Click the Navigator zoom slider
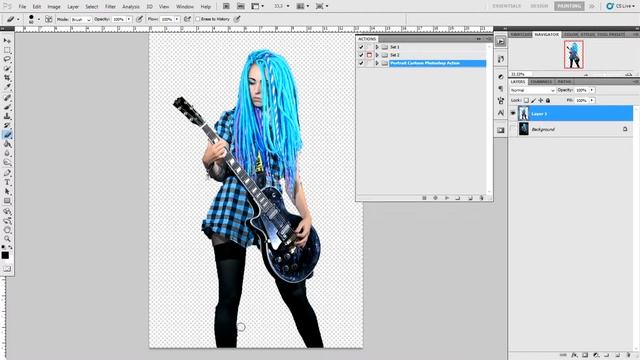Viewport: 640px width, 360px height. pyautogui.click(x=604, y=74)
